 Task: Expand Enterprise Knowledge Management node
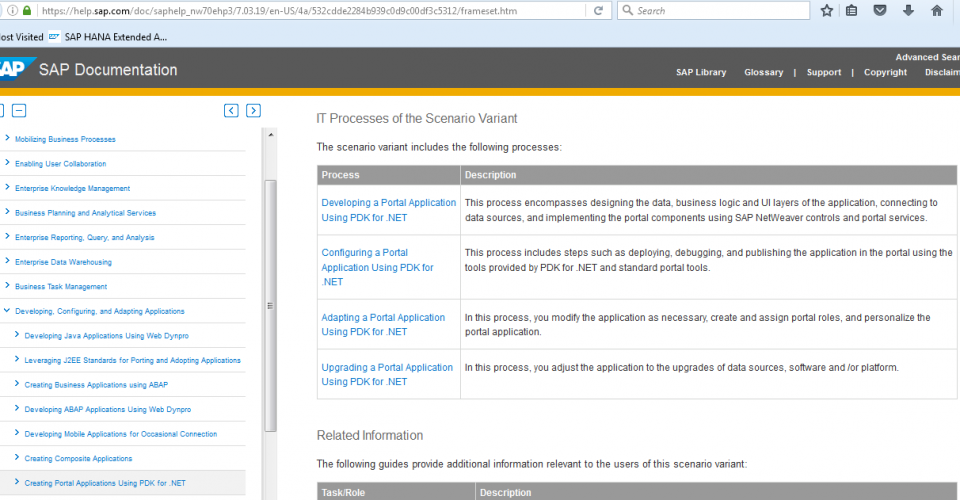click(7, 187)
